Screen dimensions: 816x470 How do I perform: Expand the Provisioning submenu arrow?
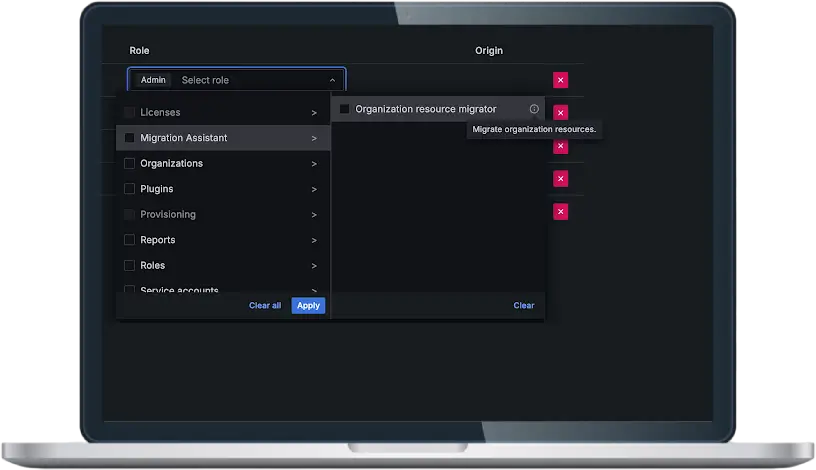coord(314,214)
